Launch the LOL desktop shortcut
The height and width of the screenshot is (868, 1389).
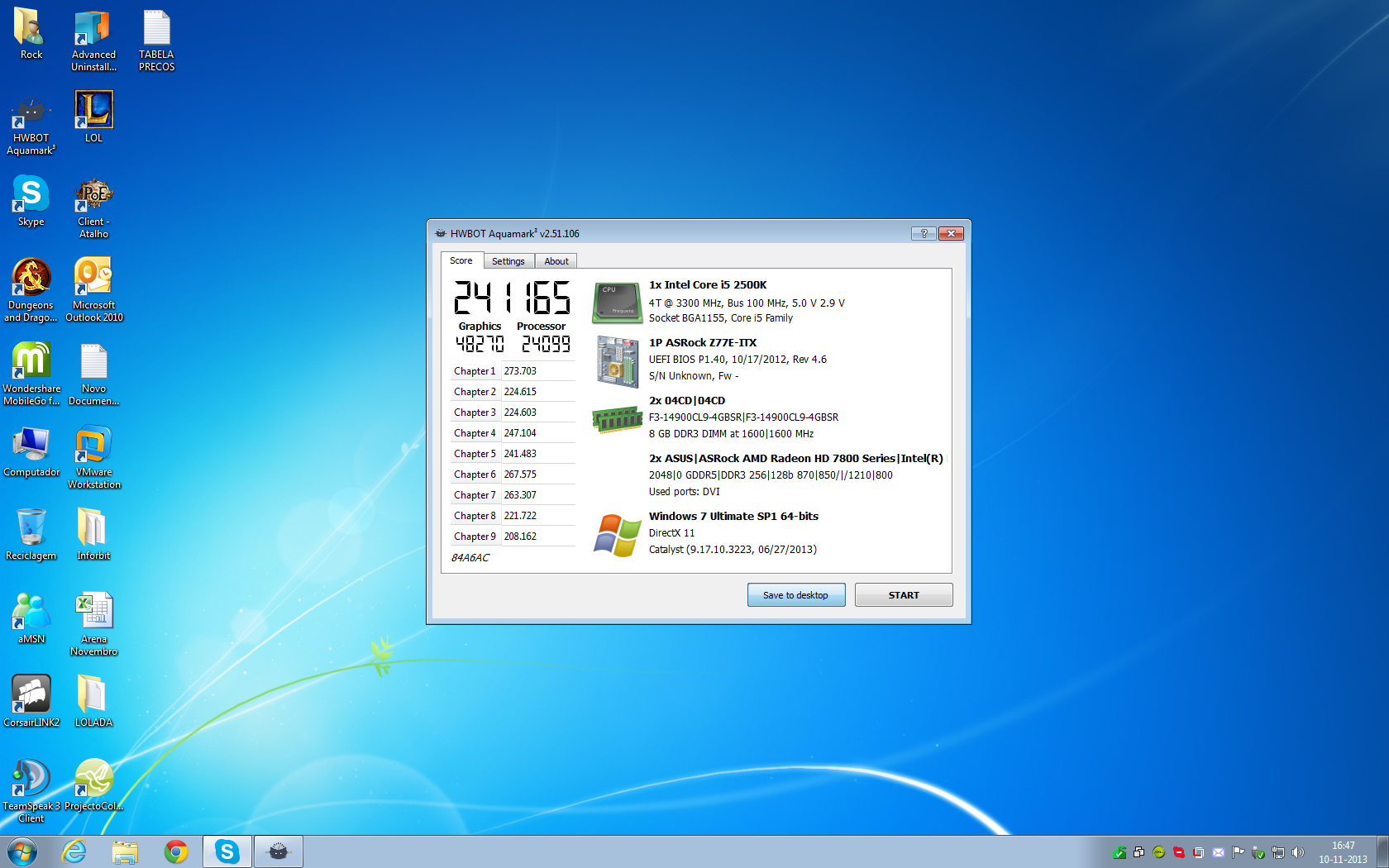coord(93,117)
